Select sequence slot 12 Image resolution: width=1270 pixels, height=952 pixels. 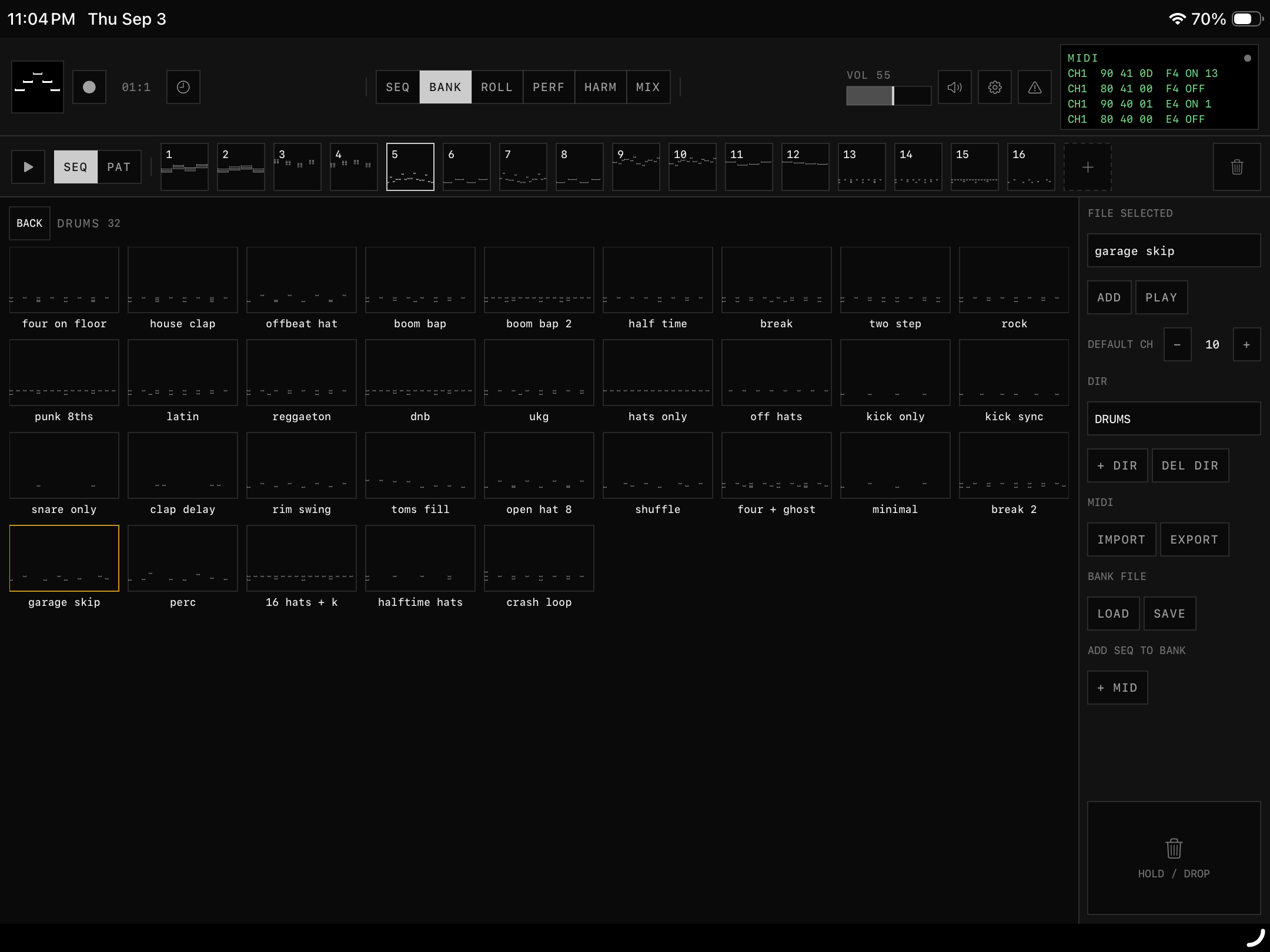(x=806, y=167)
